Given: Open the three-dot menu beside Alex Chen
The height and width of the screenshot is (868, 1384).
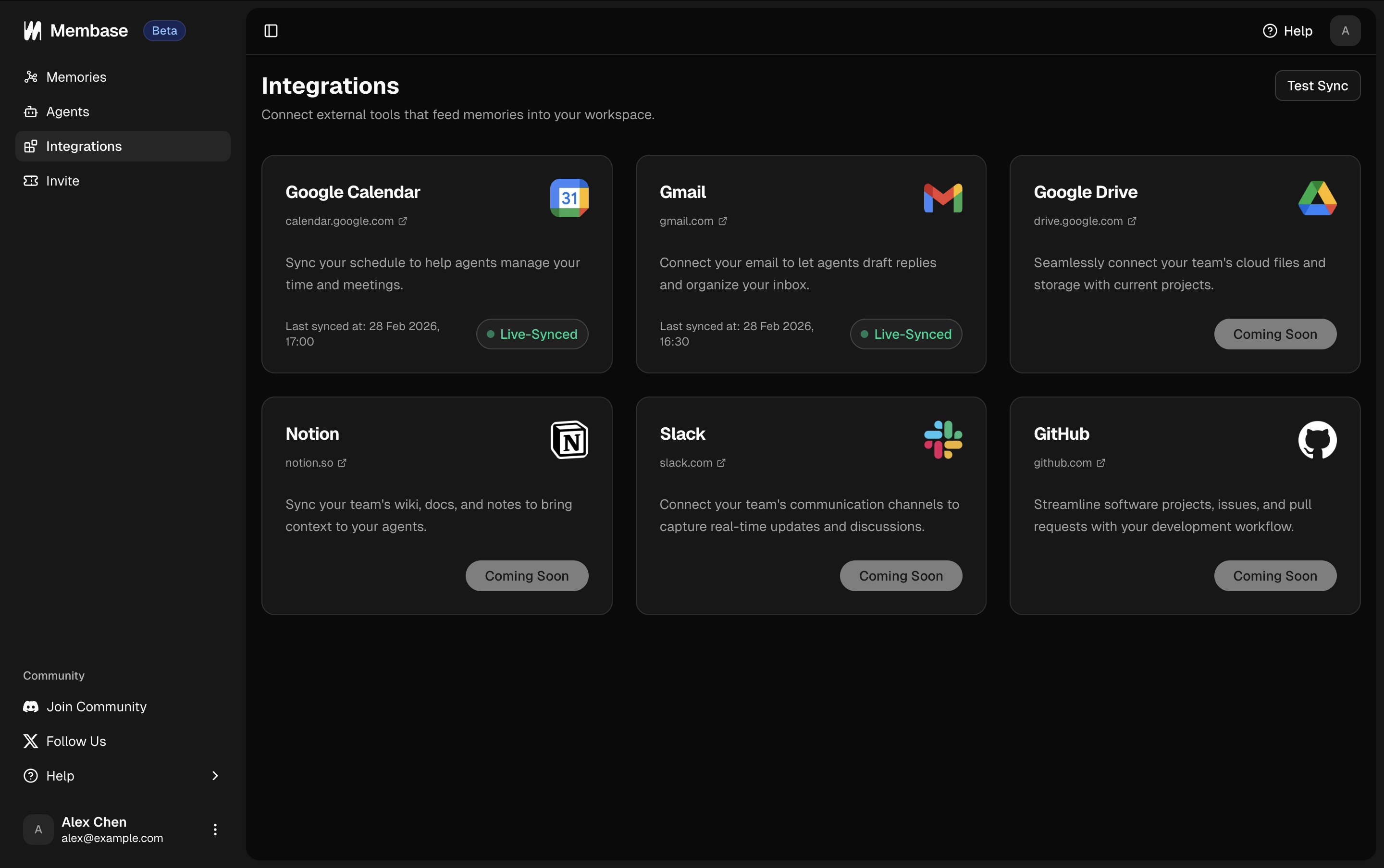Looking at the screenshot, I should point(215,829).
